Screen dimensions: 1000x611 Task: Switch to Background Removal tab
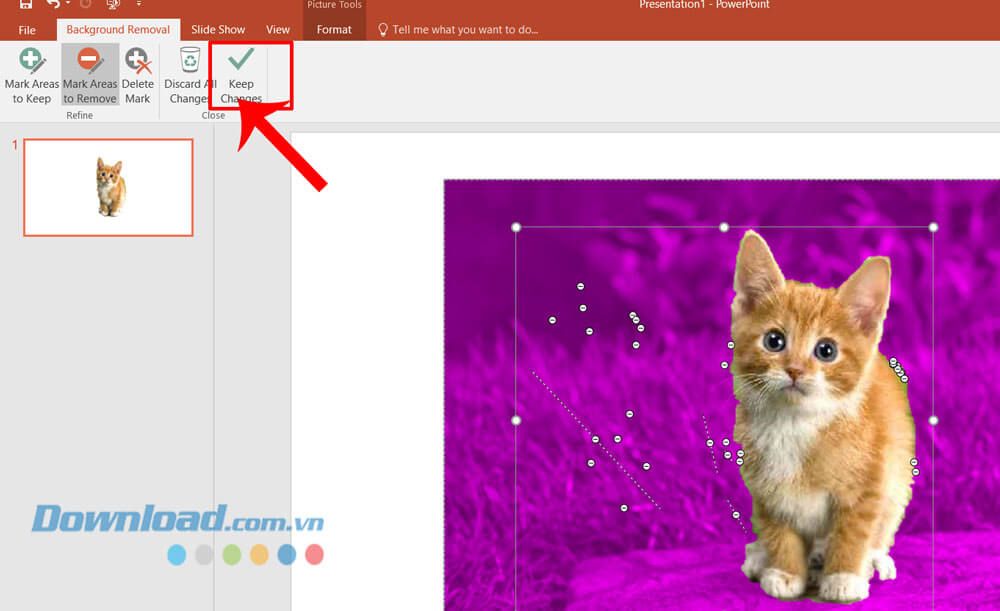pos(118,30)
